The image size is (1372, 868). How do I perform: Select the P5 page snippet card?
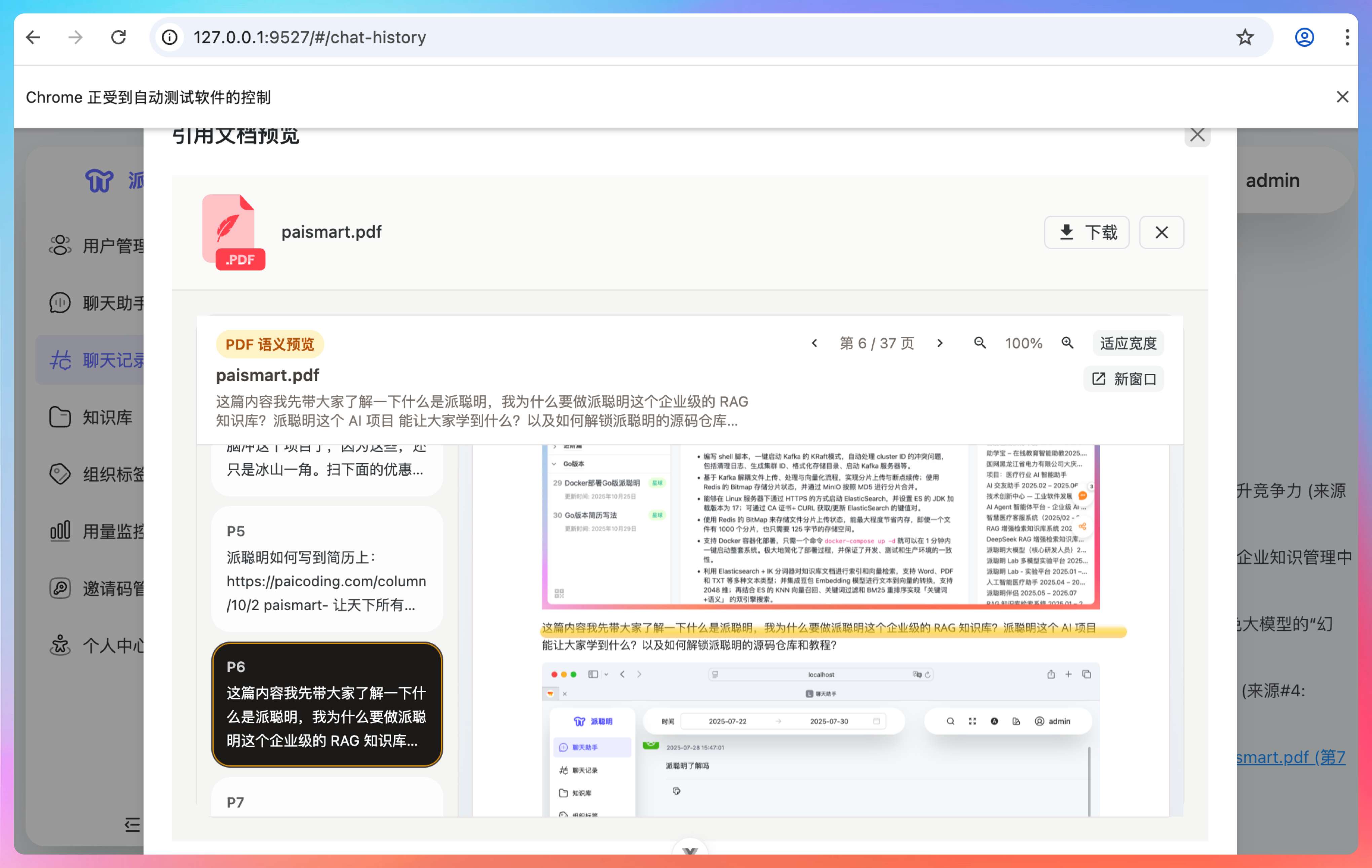[327, 568]
